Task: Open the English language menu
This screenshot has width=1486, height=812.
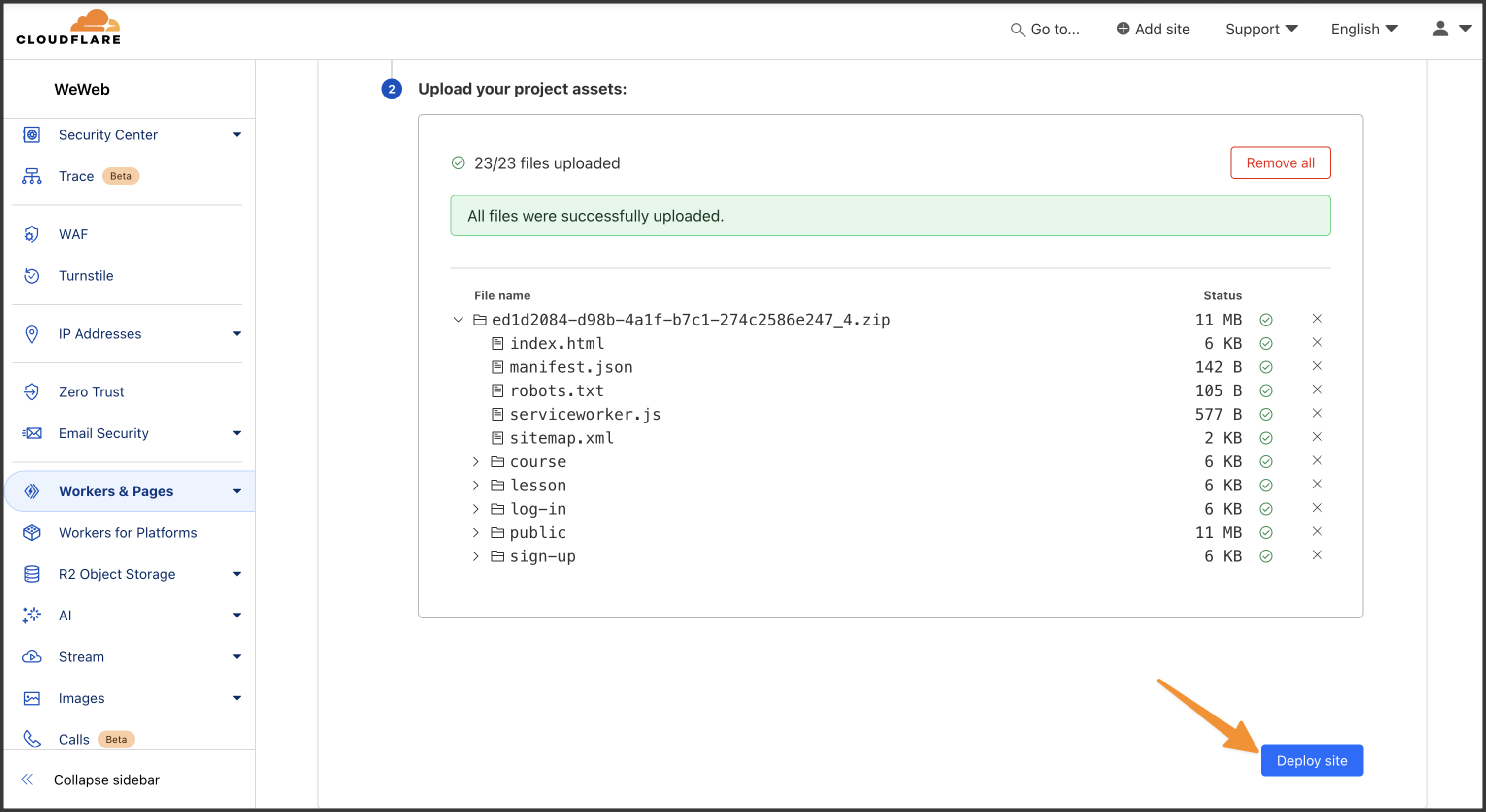Action: click(1364, 29)
